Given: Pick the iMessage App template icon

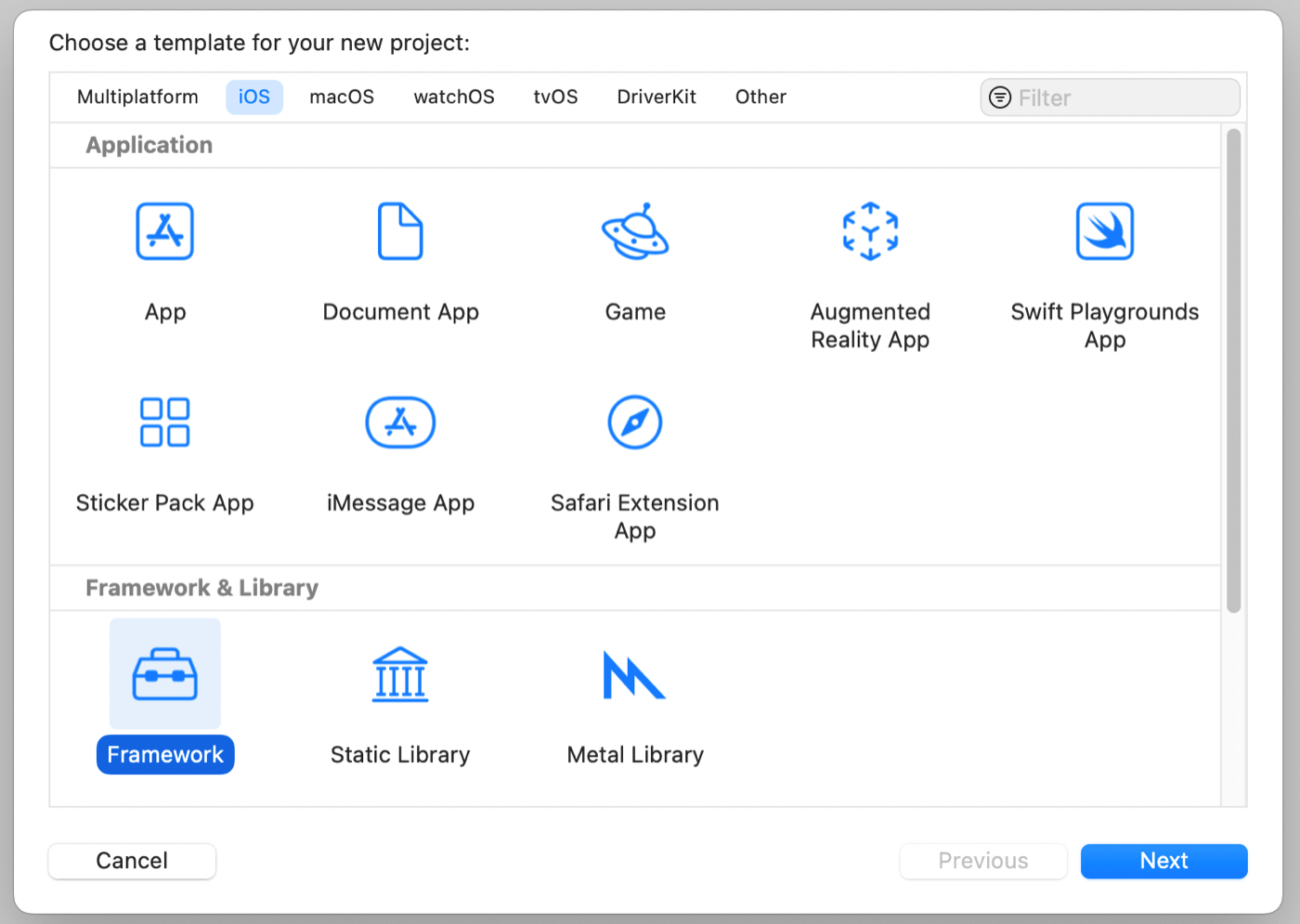Looking at the screenshot, I should point(400,423).
